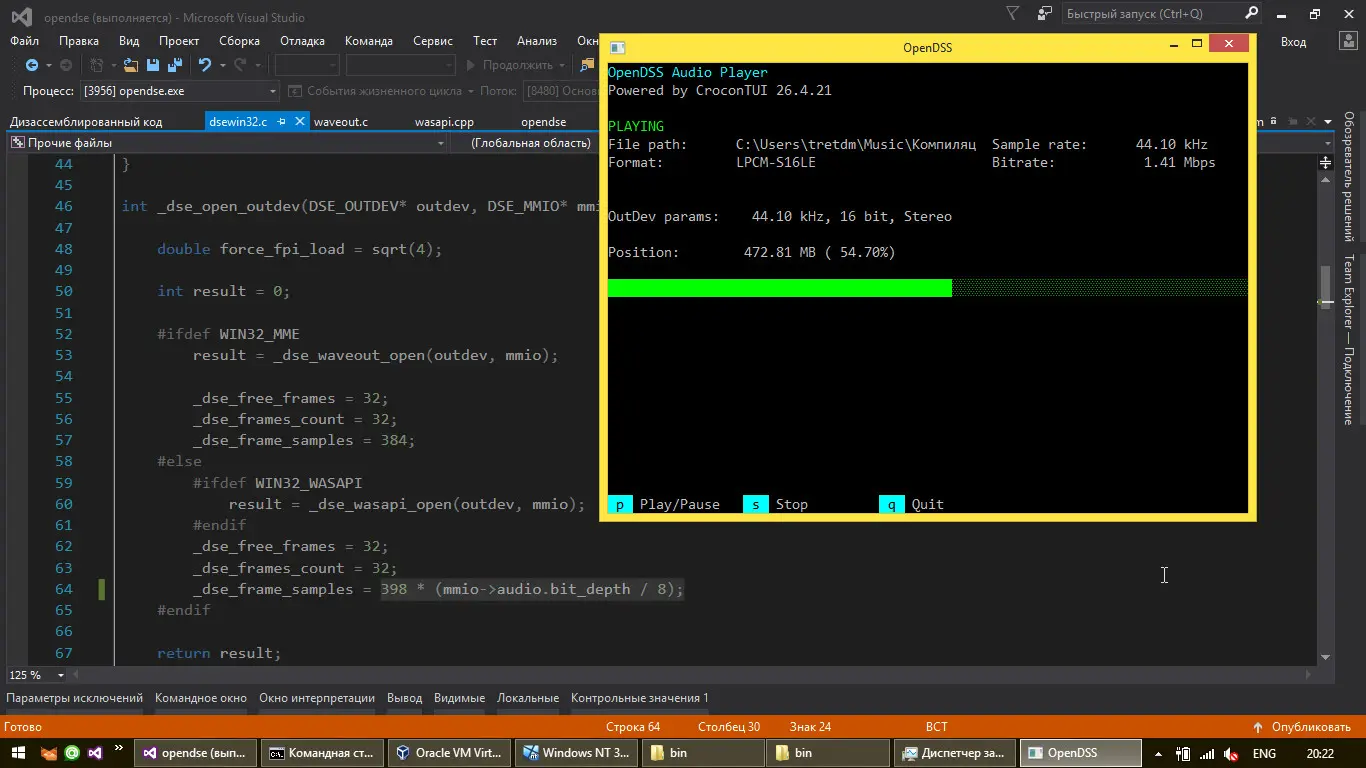This screenshot has width=1366, height=768.
Task: Switch to the waveout.c tab
Action: [x=341, y=122]
